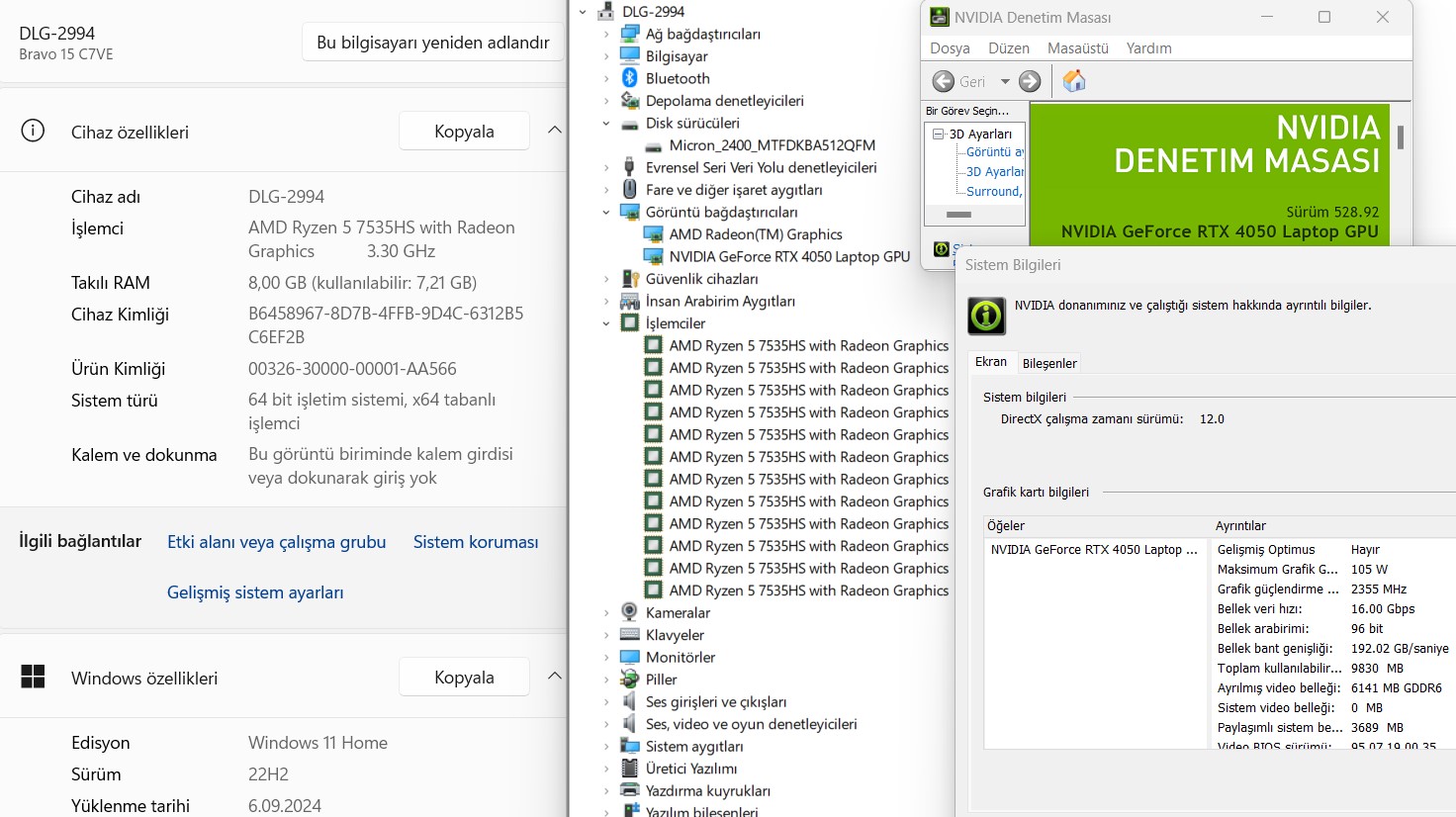This screenshot has width=1456, height=817.
Task: Open the back history dropdown arrow in NVIDIA
Action: (x=1005, y=81)
